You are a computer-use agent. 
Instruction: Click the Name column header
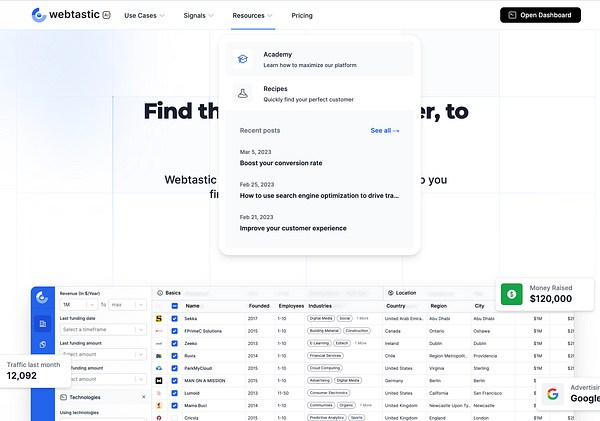[192, 306]
